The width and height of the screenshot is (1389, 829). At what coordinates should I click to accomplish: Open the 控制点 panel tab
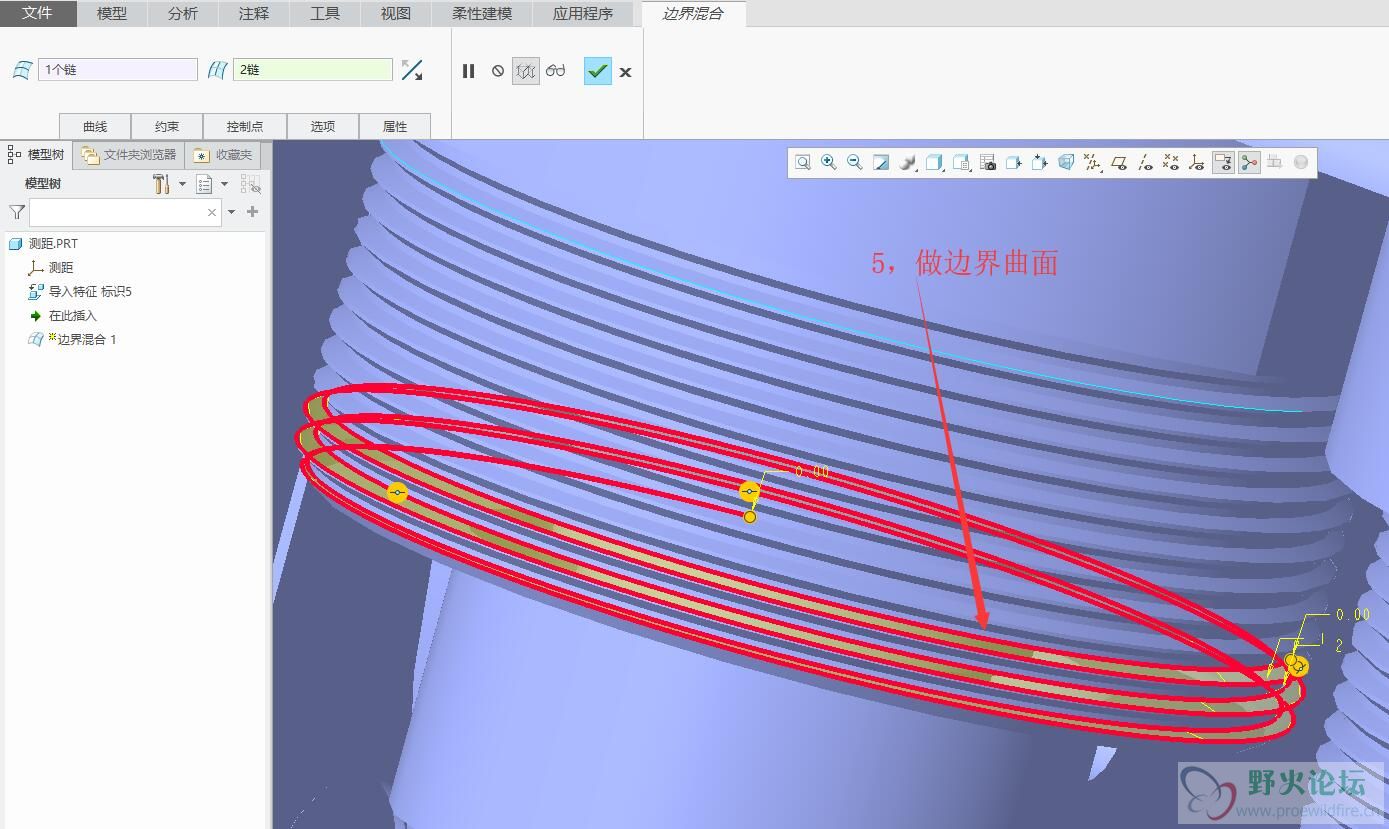(245, 126)
